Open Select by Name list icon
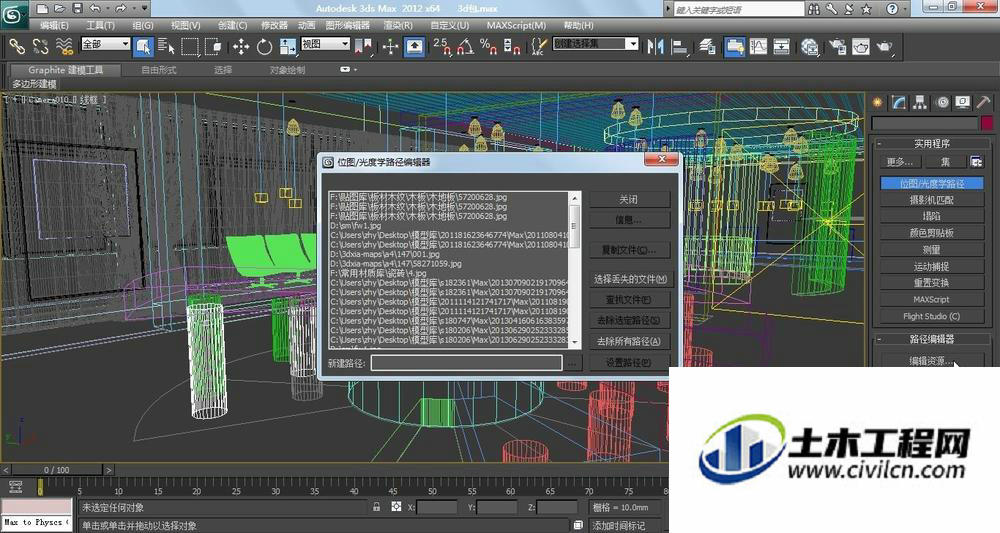 [x=166, y=47]
